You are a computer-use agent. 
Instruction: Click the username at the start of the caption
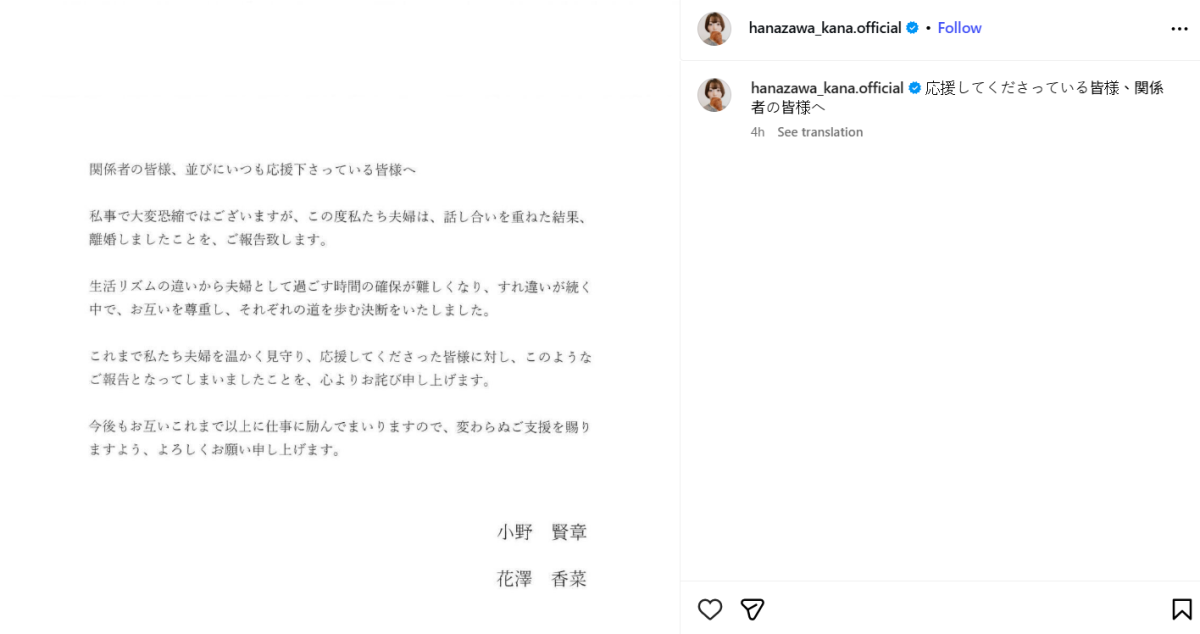click(x=827, y=88)
